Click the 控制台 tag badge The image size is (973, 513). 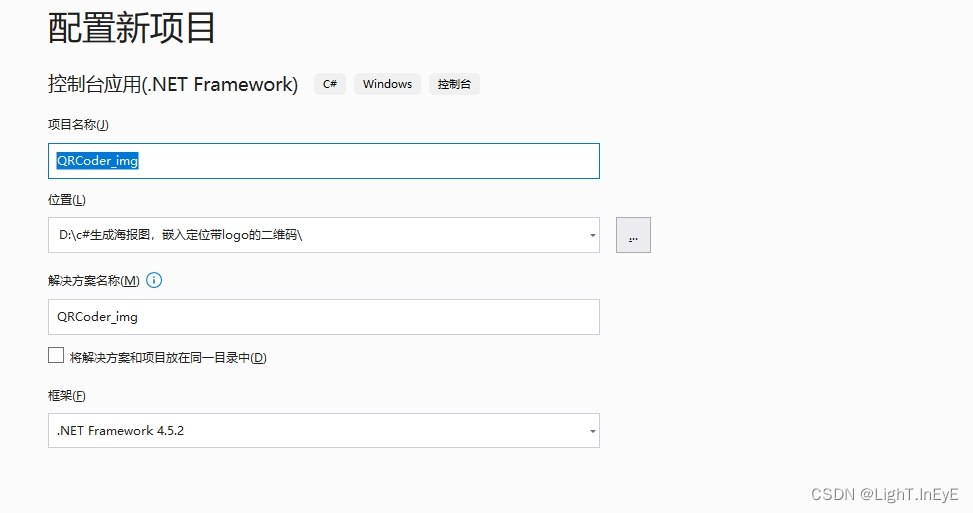[x=454, y=84]
